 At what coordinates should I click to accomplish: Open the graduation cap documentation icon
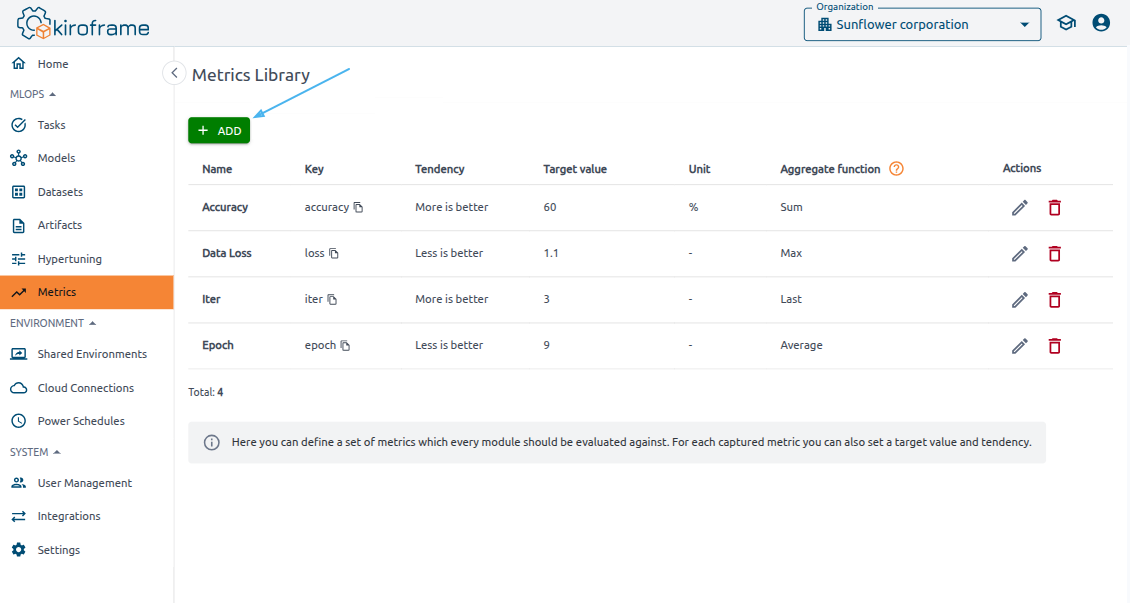pyautogui.click(x=1066, y=23)
